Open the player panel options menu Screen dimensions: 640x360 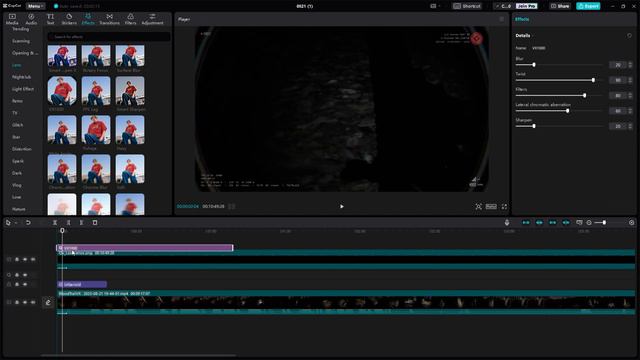tap(502, 19)
